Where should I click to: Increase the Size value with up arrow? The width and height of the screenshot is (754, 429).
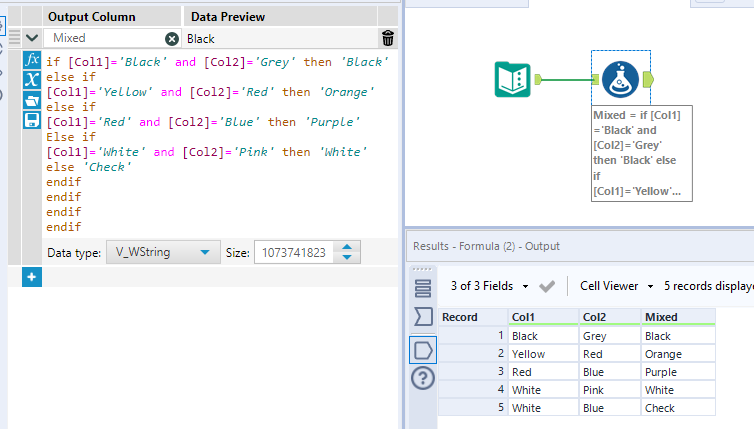(347, 247)
